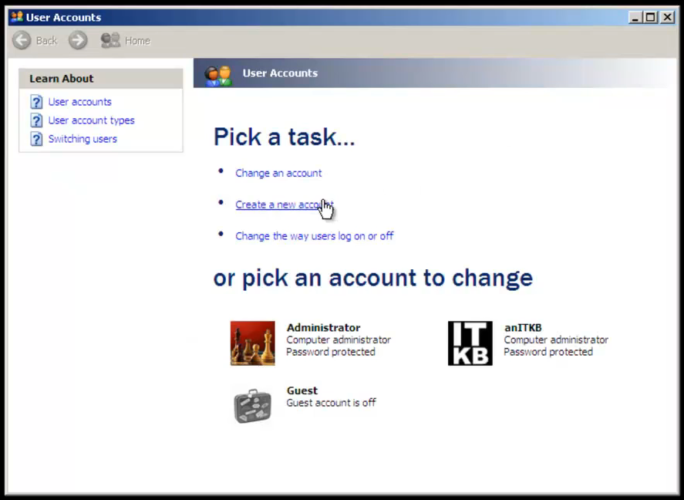This screenshot has height=500, width=684.
Task: Open Change the way users log on or off
Action: 314,236
